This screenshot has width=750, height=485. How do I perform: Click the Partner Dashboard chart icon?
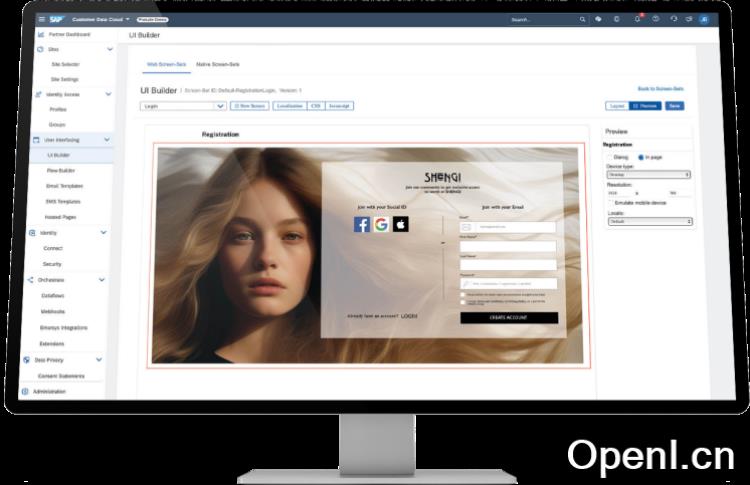pyautogui.click(x=41, y=34)
